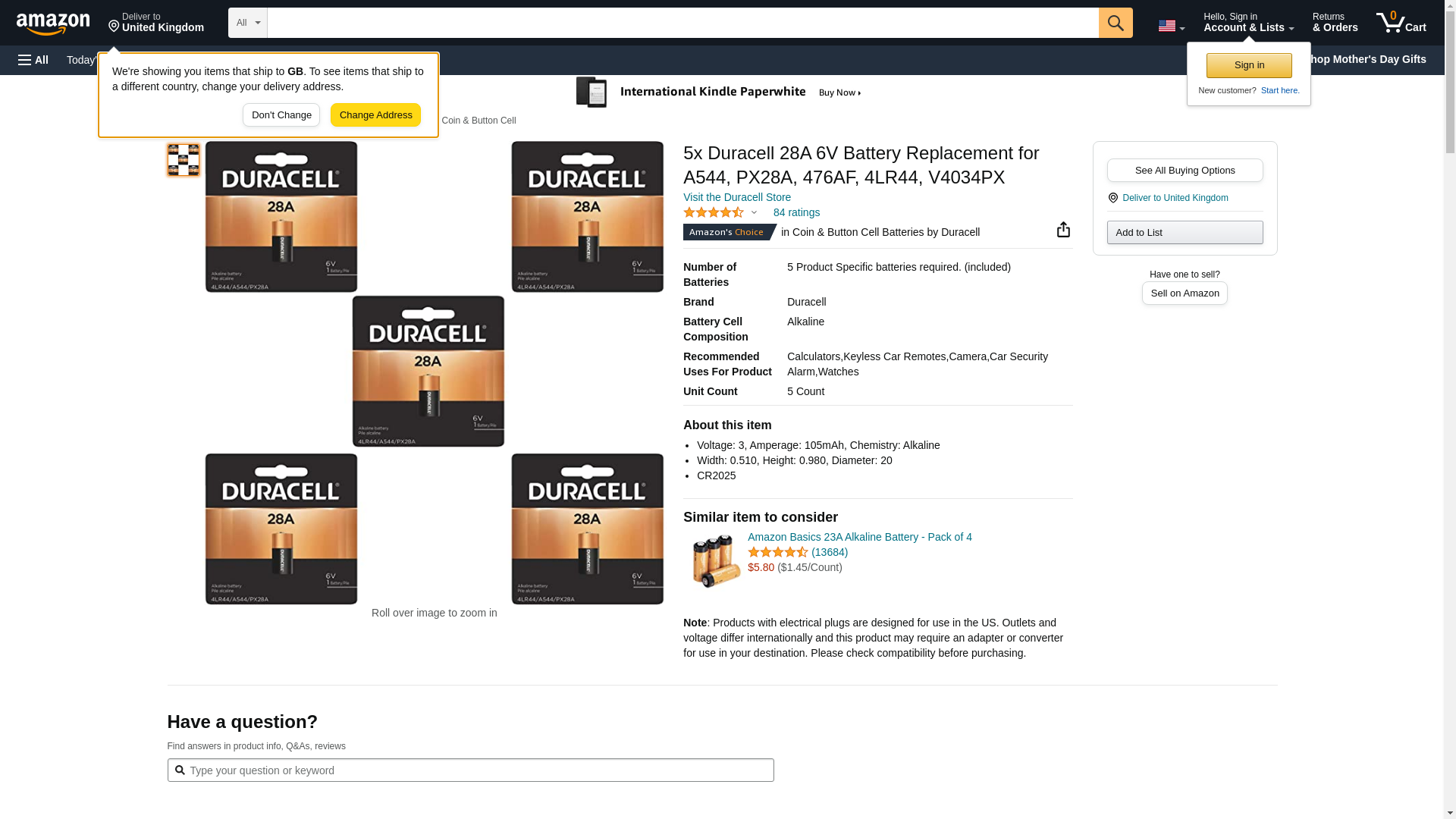Select the battery pack thumbnail image
The width and height of the screenshot is (1456, 819).
[x=184, y=160]
